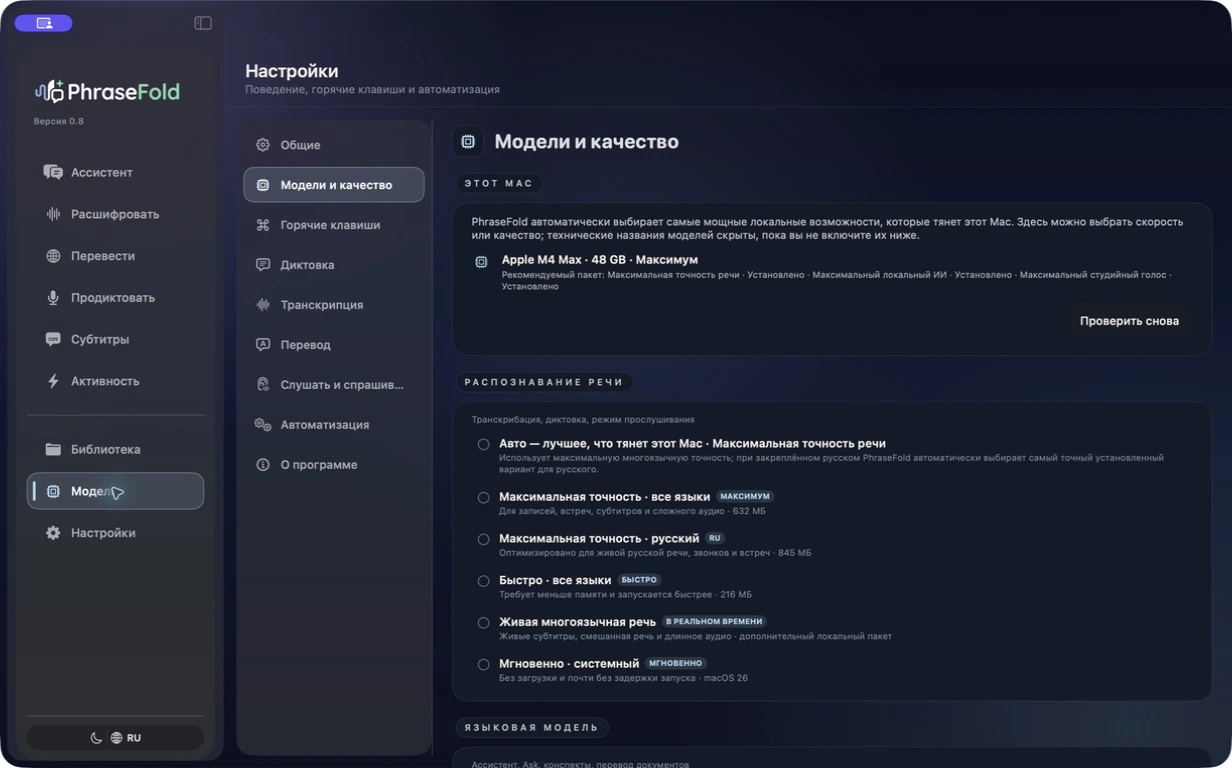
Task: Click the О программе info icon
Action: tap(263, 465)
